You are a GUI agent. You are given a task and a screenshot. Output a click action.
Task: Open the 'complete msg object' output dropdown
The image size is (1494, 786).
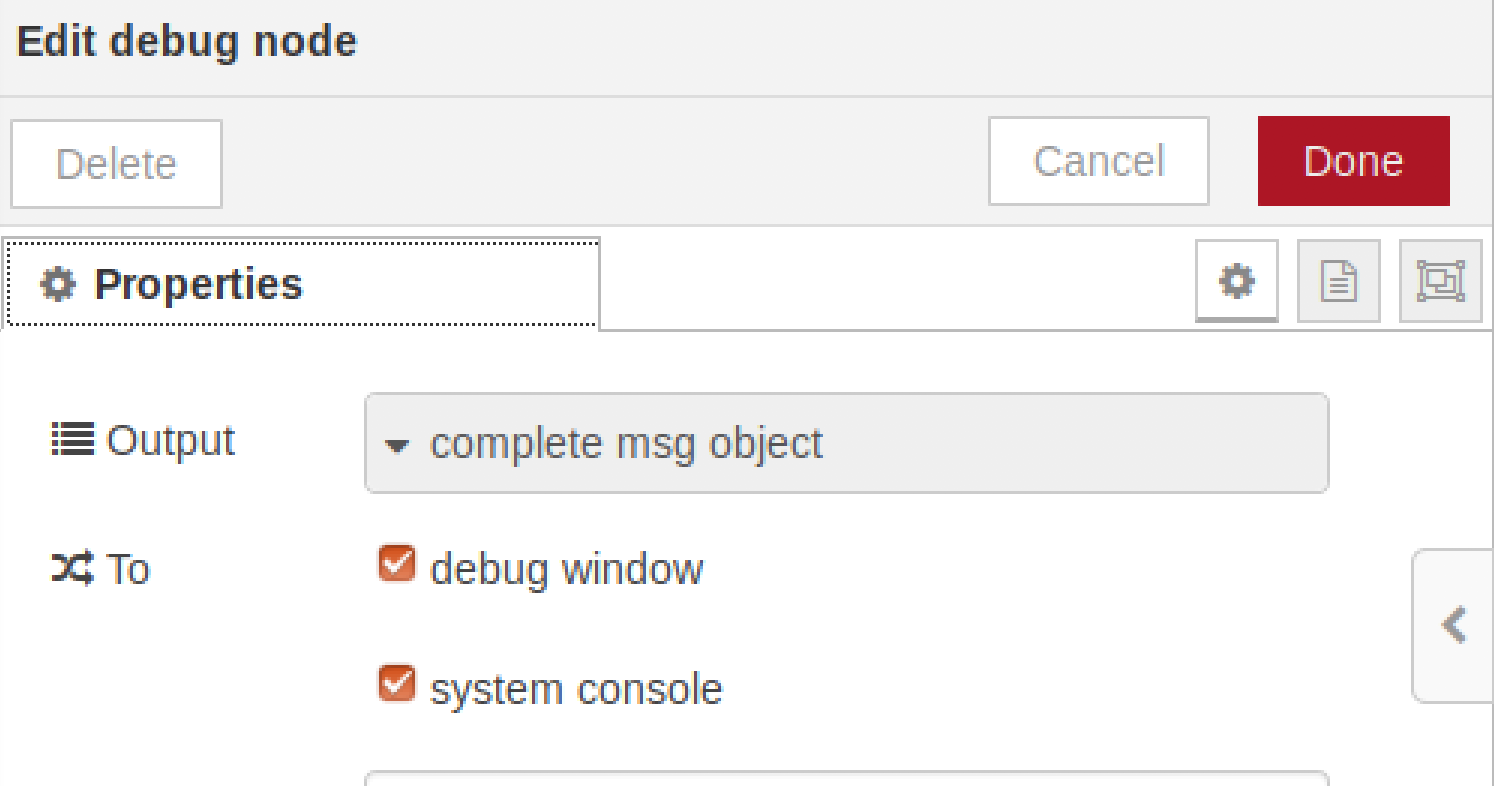click(846, 443)
